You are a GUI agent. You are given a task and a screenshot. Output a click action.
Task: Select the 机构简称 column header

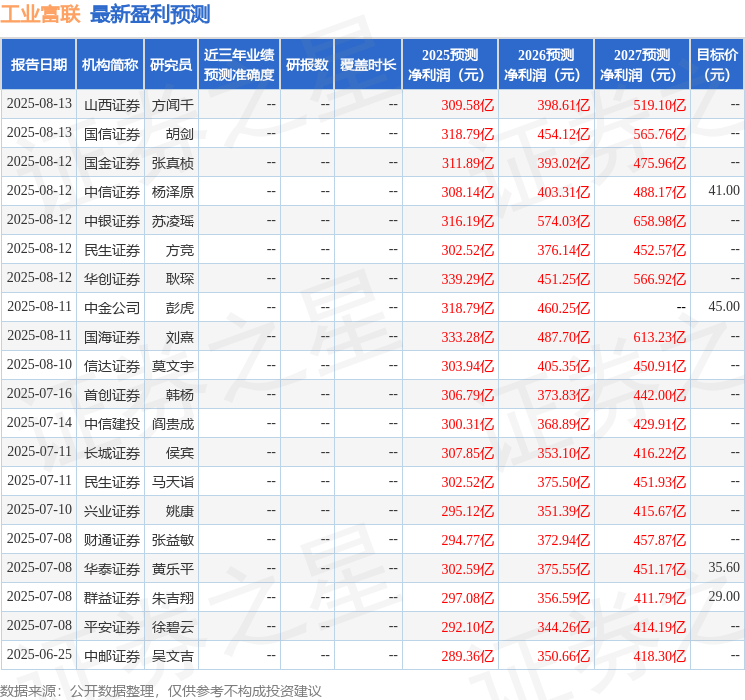(110, 65)
